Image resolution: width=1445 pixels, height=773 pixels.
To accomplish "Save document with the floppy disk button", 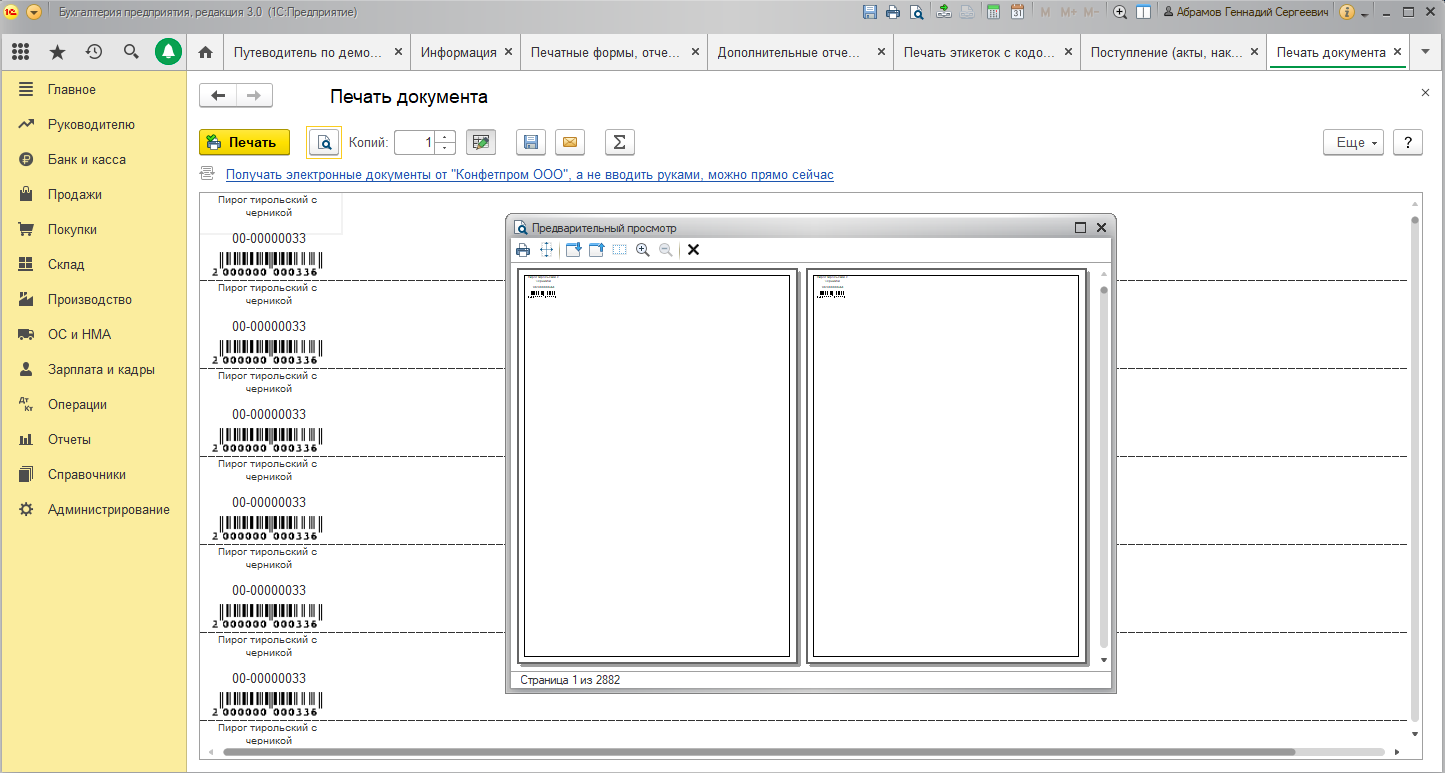I will coord(531,142).
